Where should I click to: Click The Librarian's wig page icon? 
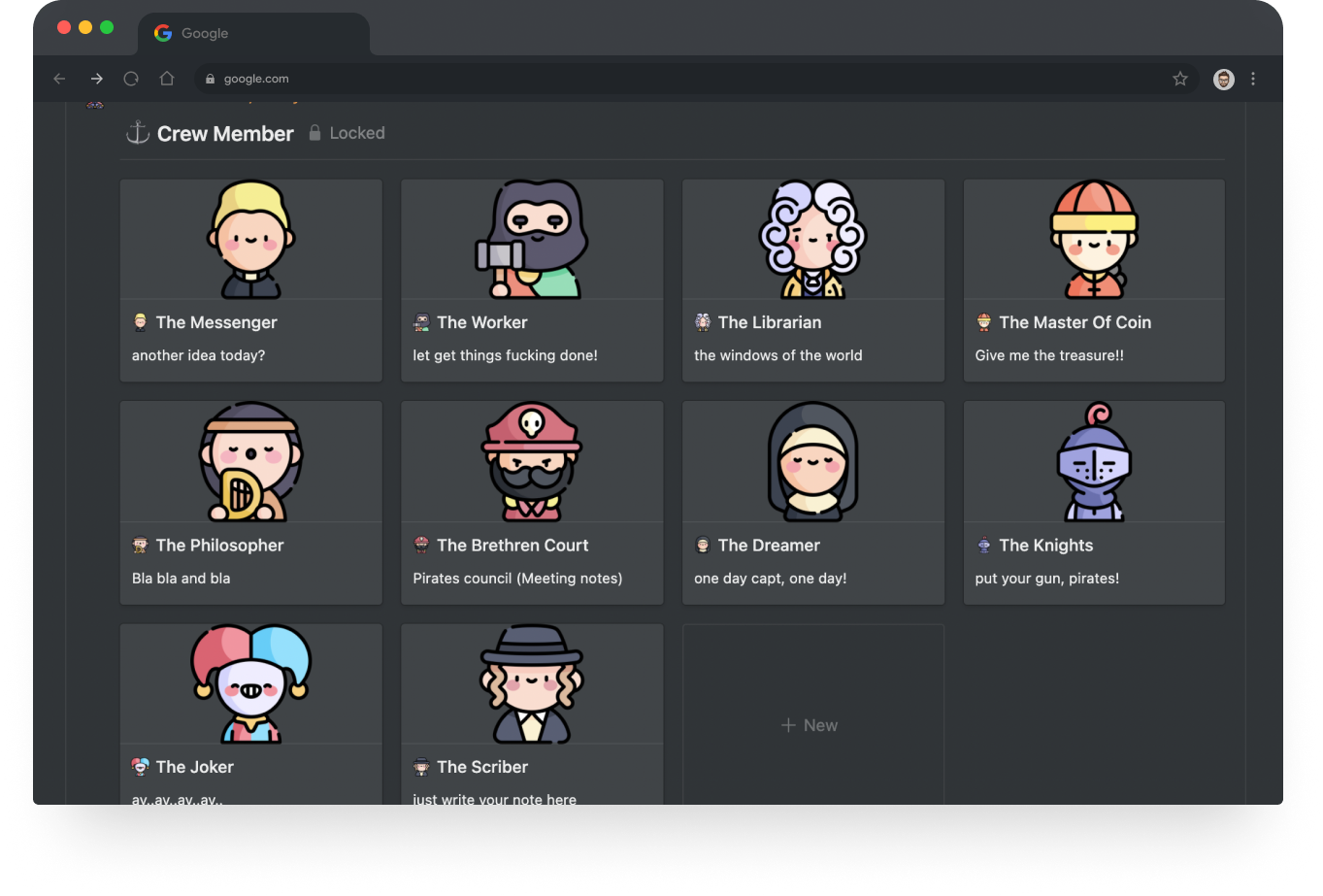702,321
